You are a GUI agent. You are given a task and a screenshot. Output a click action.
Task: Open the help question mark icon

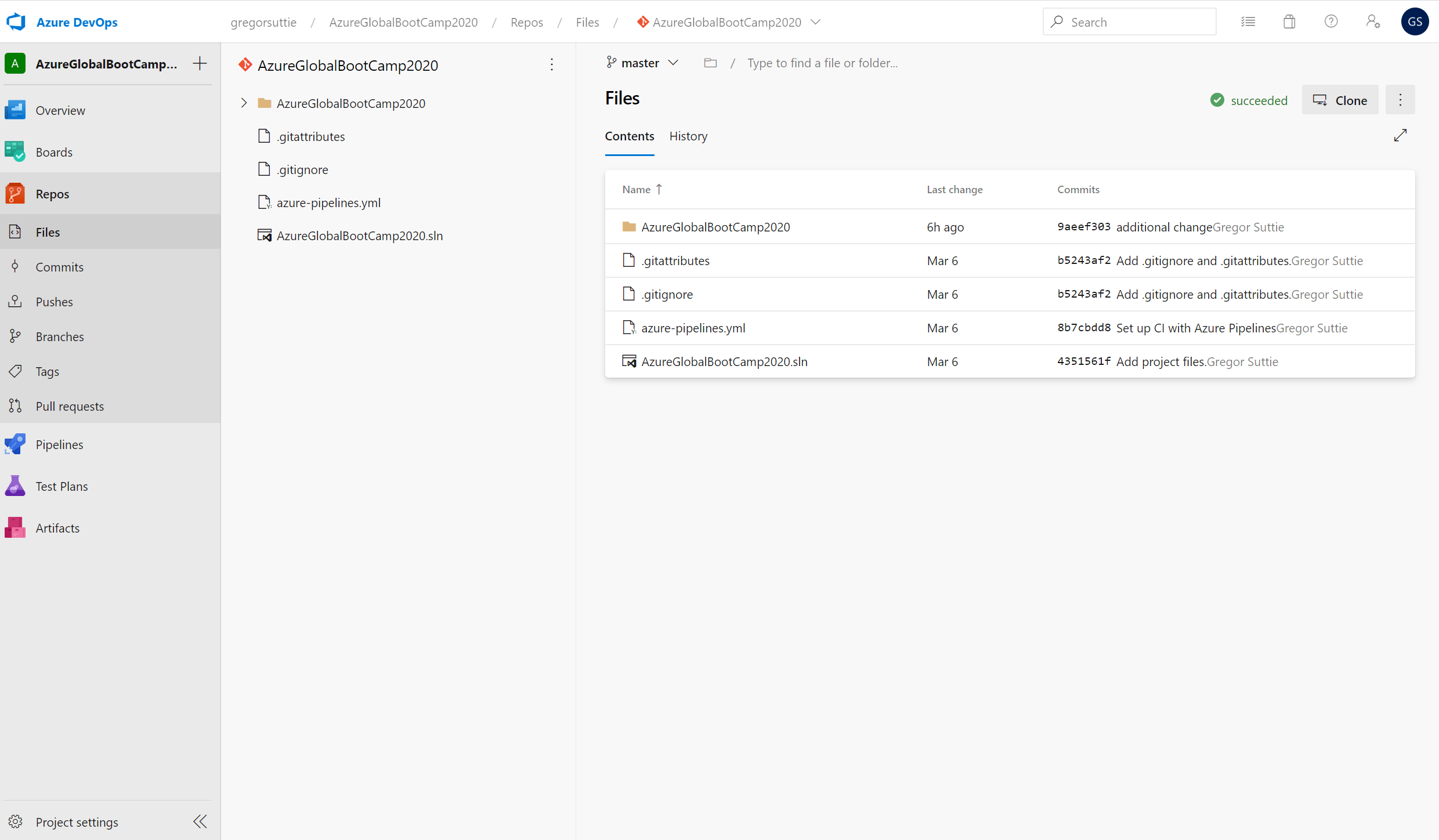click(1331, 22)
